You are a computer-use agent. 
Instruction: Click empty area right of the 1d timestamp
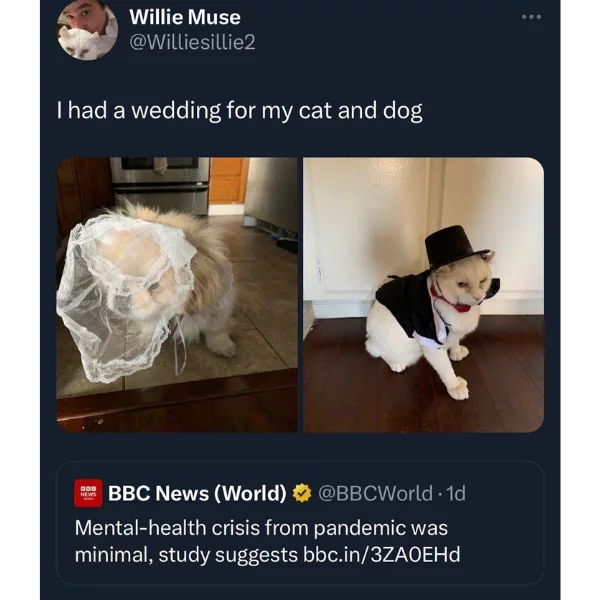tap(505, 493)
